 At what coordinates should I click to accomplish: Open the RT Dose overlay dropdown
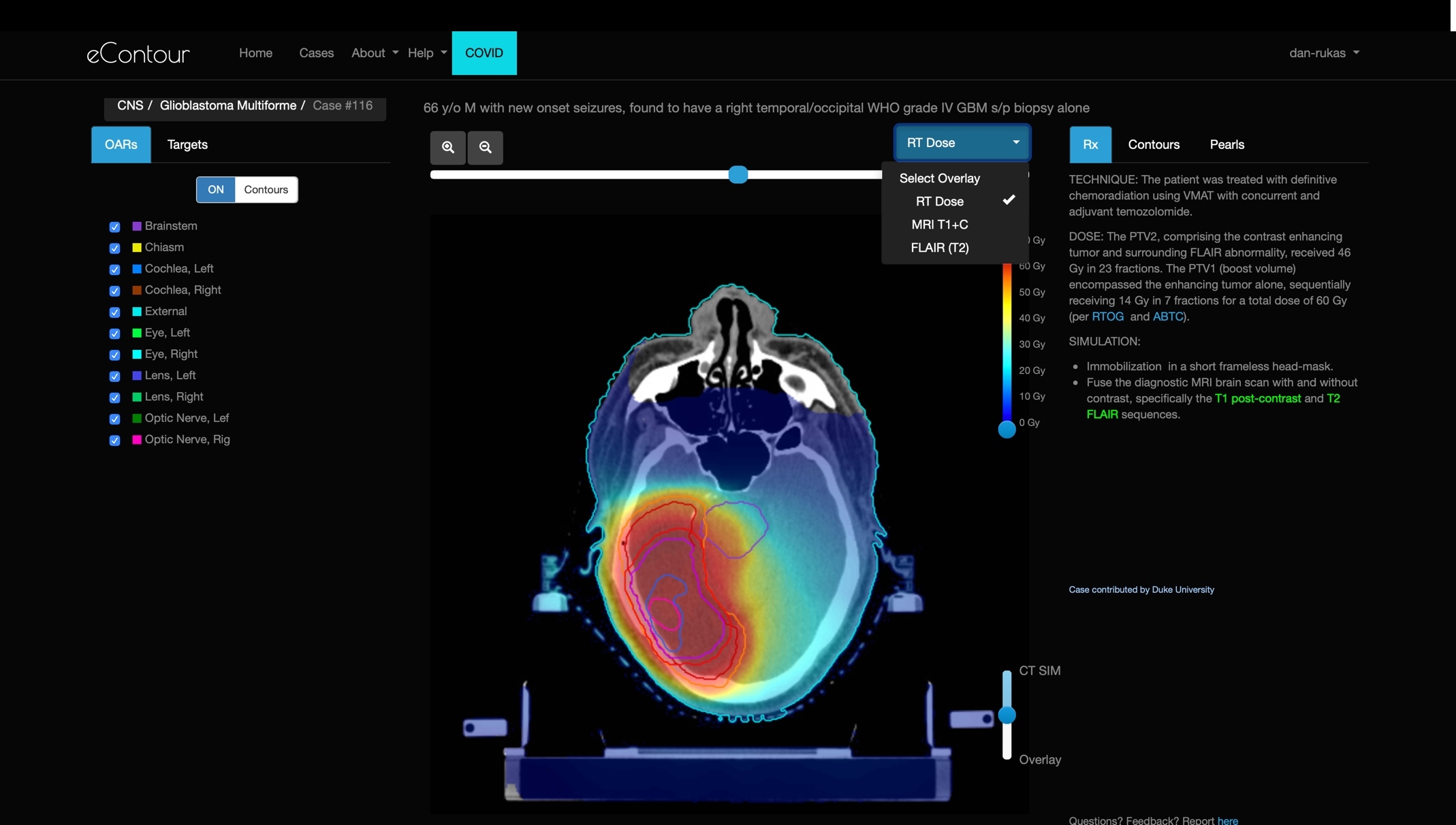(962, 143)
